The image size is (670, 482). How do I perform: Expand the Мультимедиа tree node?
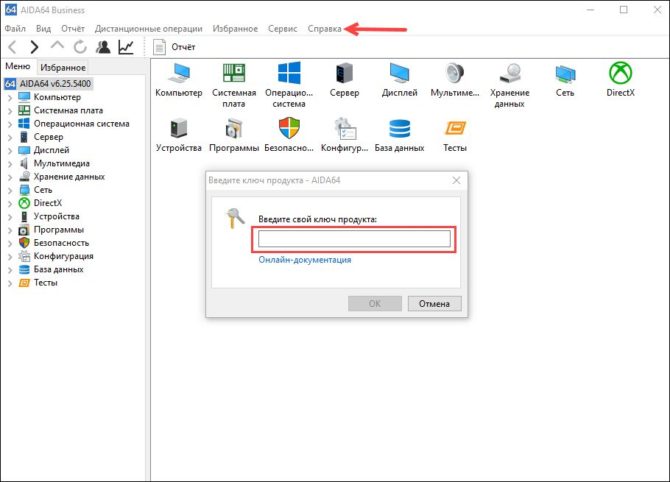click(x=10, y=164)
